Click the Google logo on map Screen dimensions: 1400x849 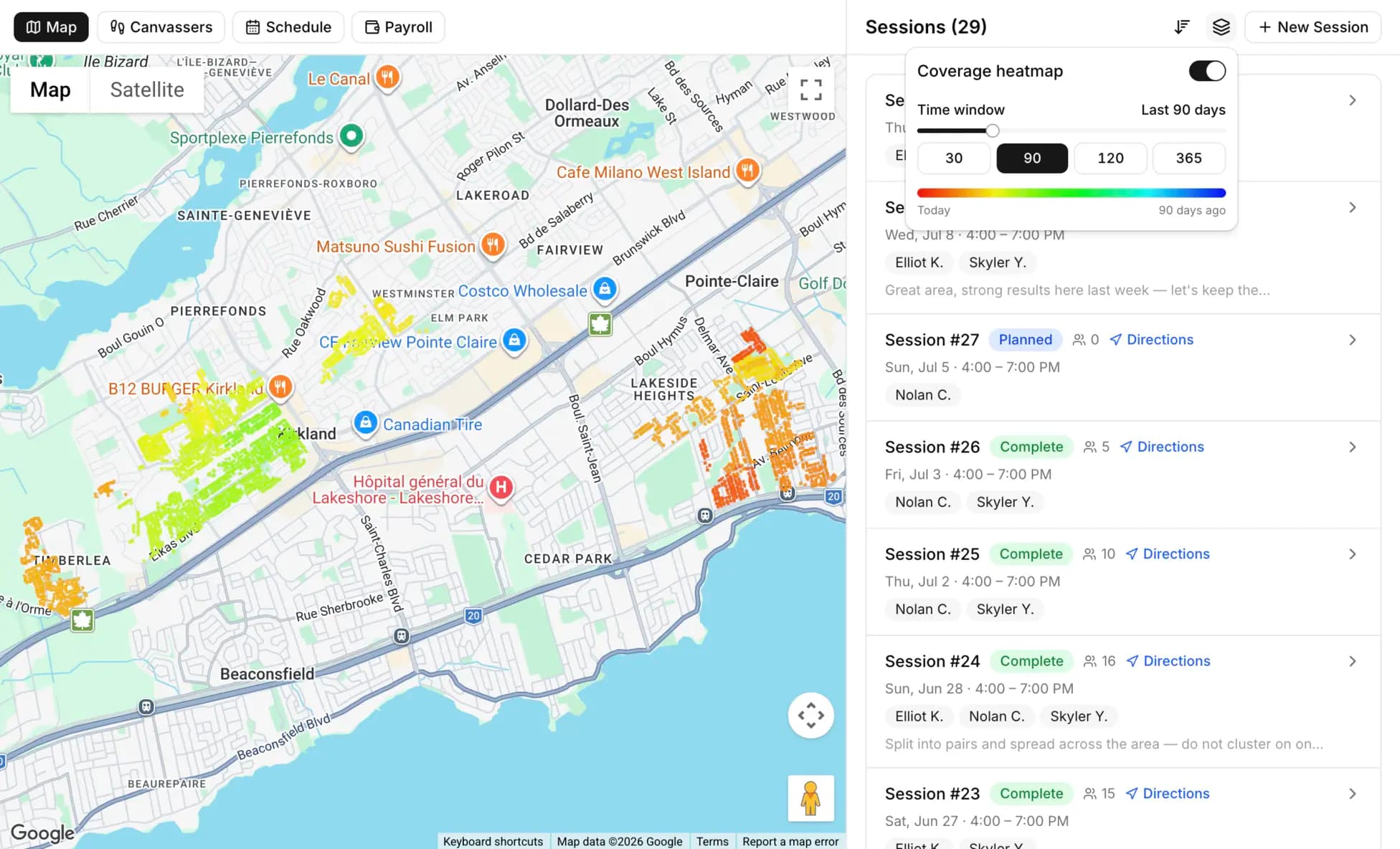click(x=42, y=833)
